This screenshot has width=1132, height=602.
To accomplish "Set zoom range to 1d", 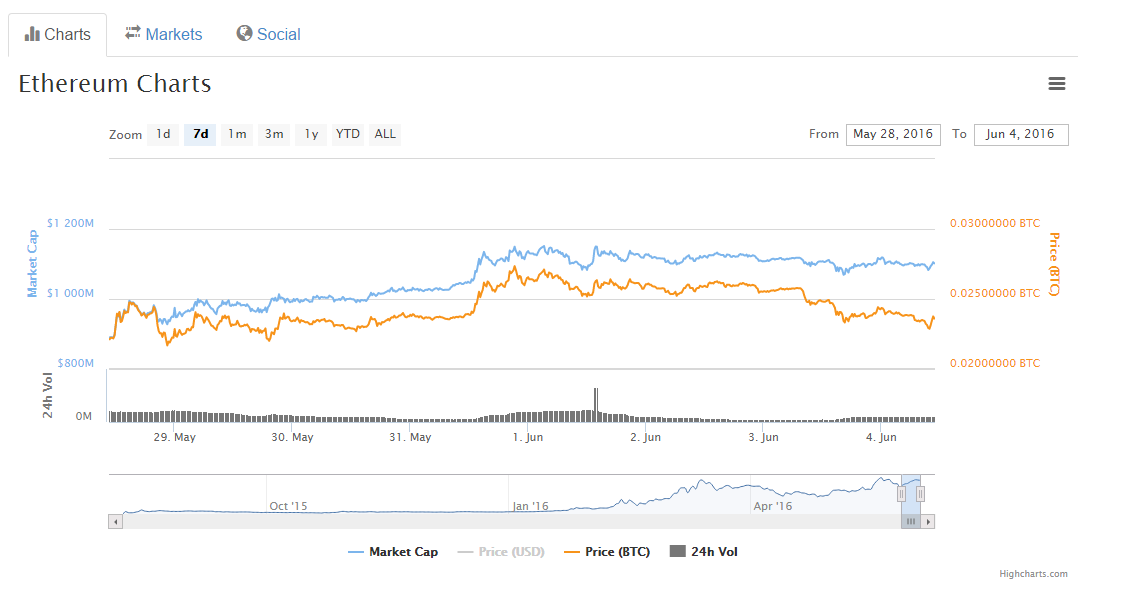I will 163,134.
